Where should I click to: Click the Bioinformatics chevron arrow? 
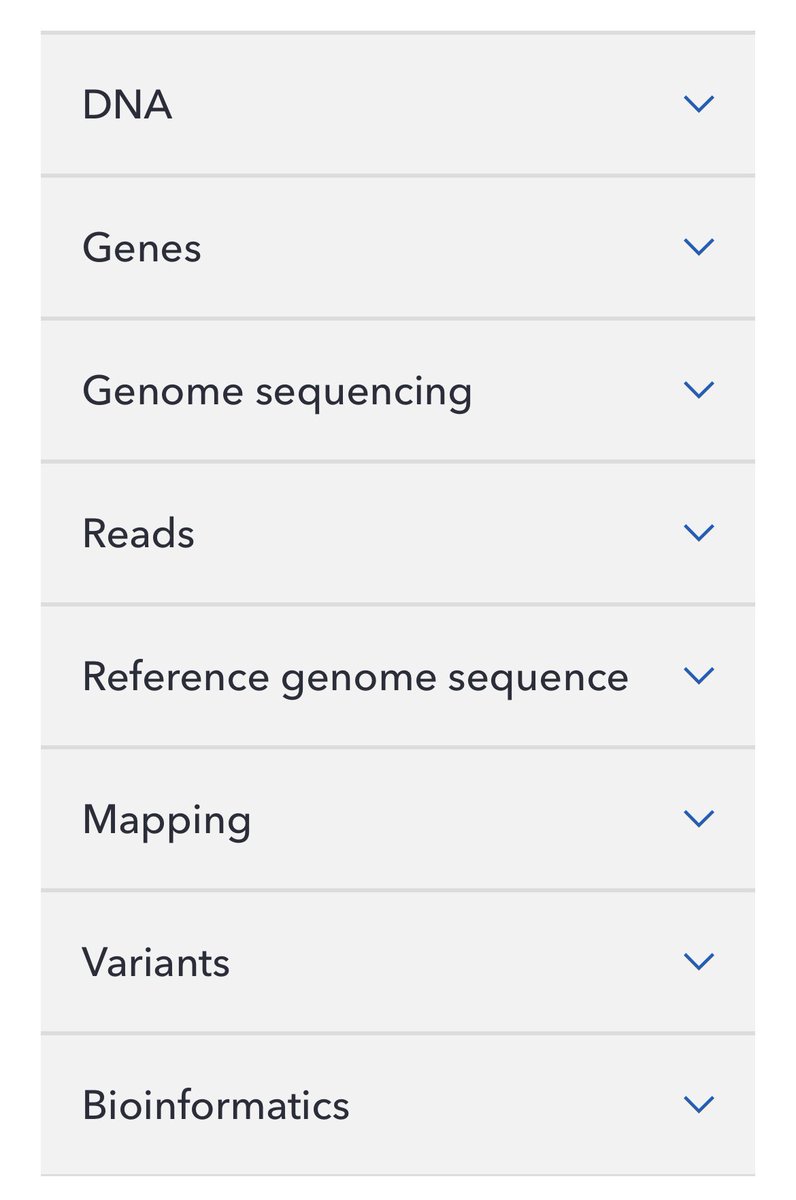click(698, 1104)
